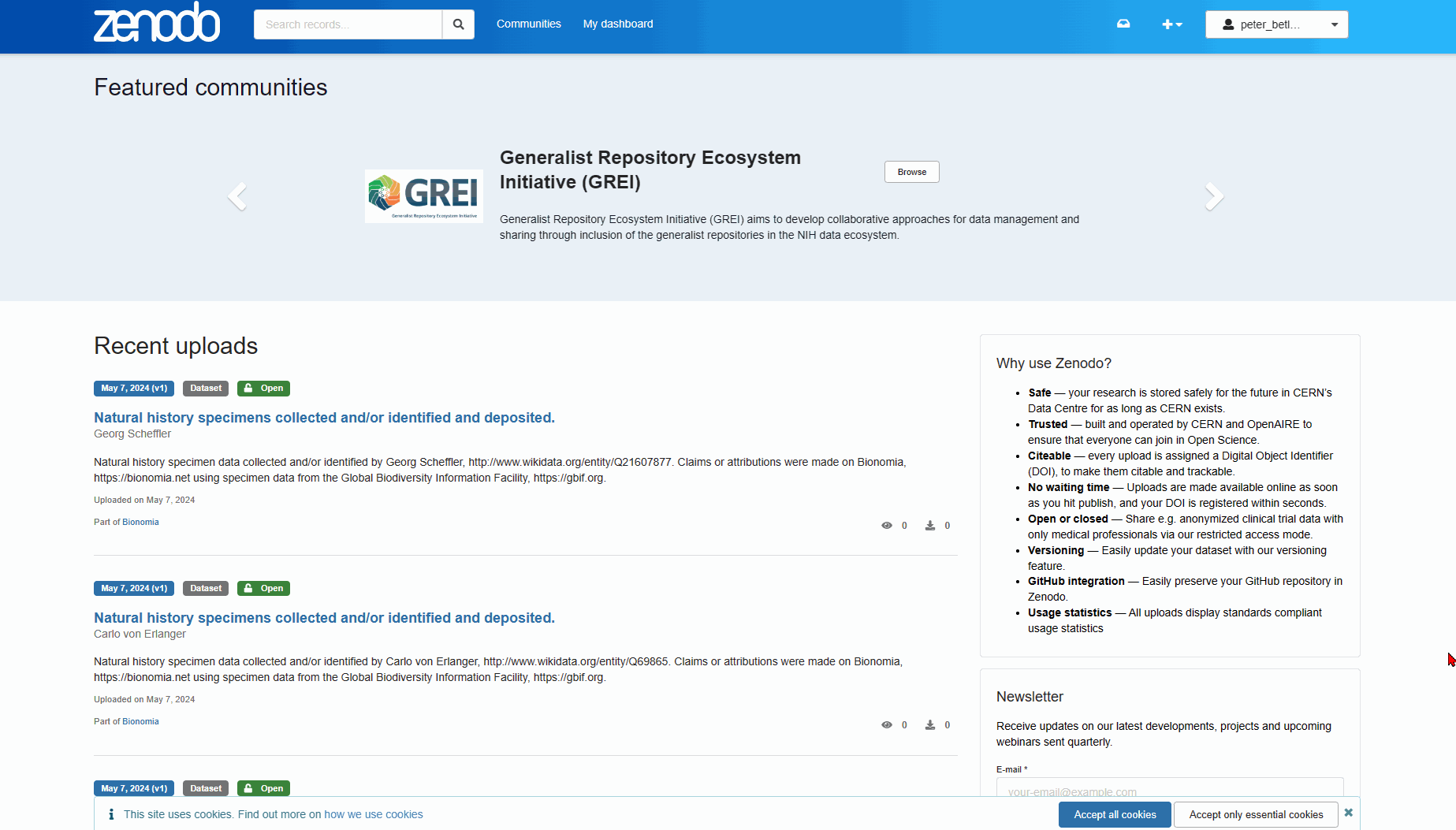The image size is (1456, 830).
Task: Open the Communities menu item
Action: point(528,24)
